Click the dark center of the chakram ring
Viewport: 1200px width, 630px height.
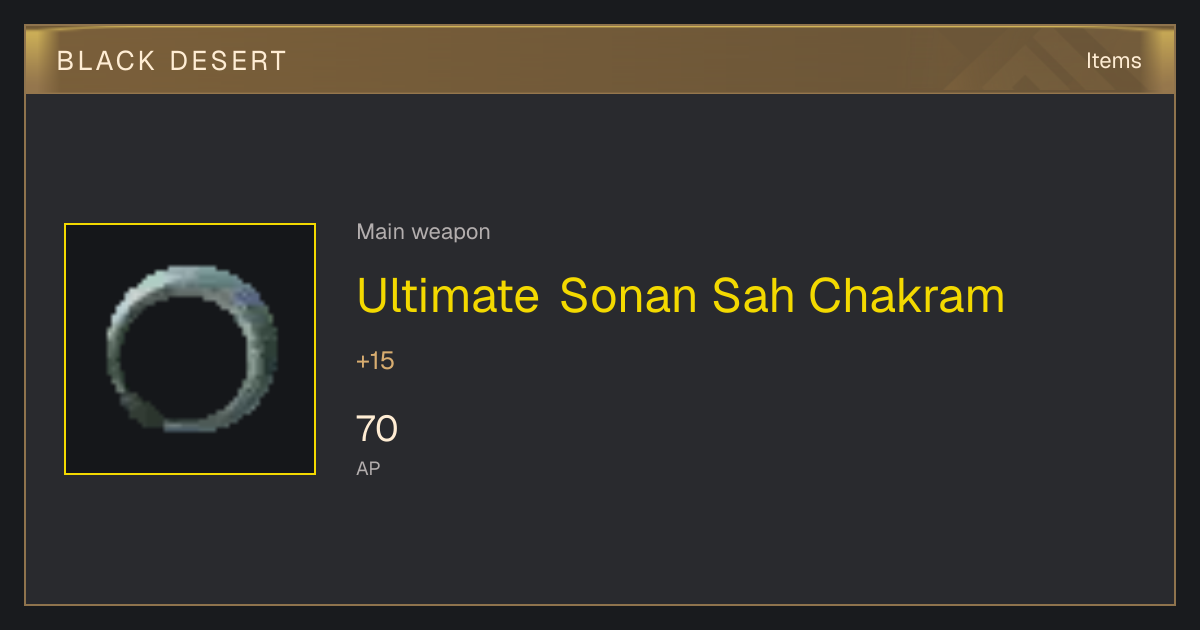pos(186,353)
